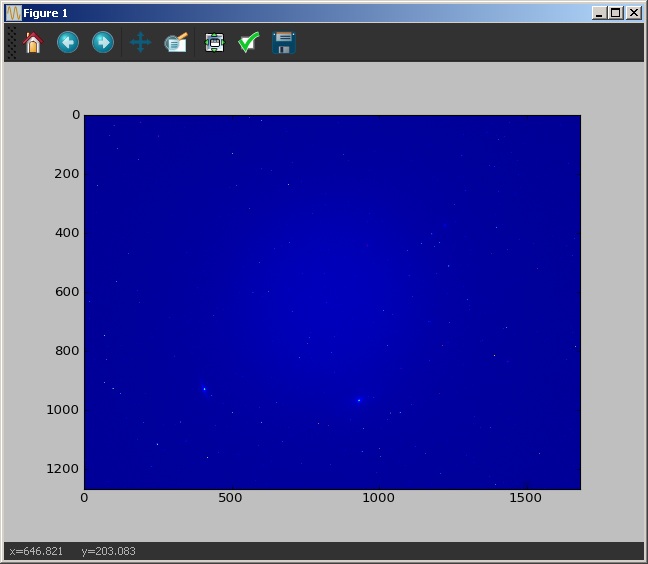Click the y-axis tick label 800
This screenshot has height=564, width=648.
[67, 350]
